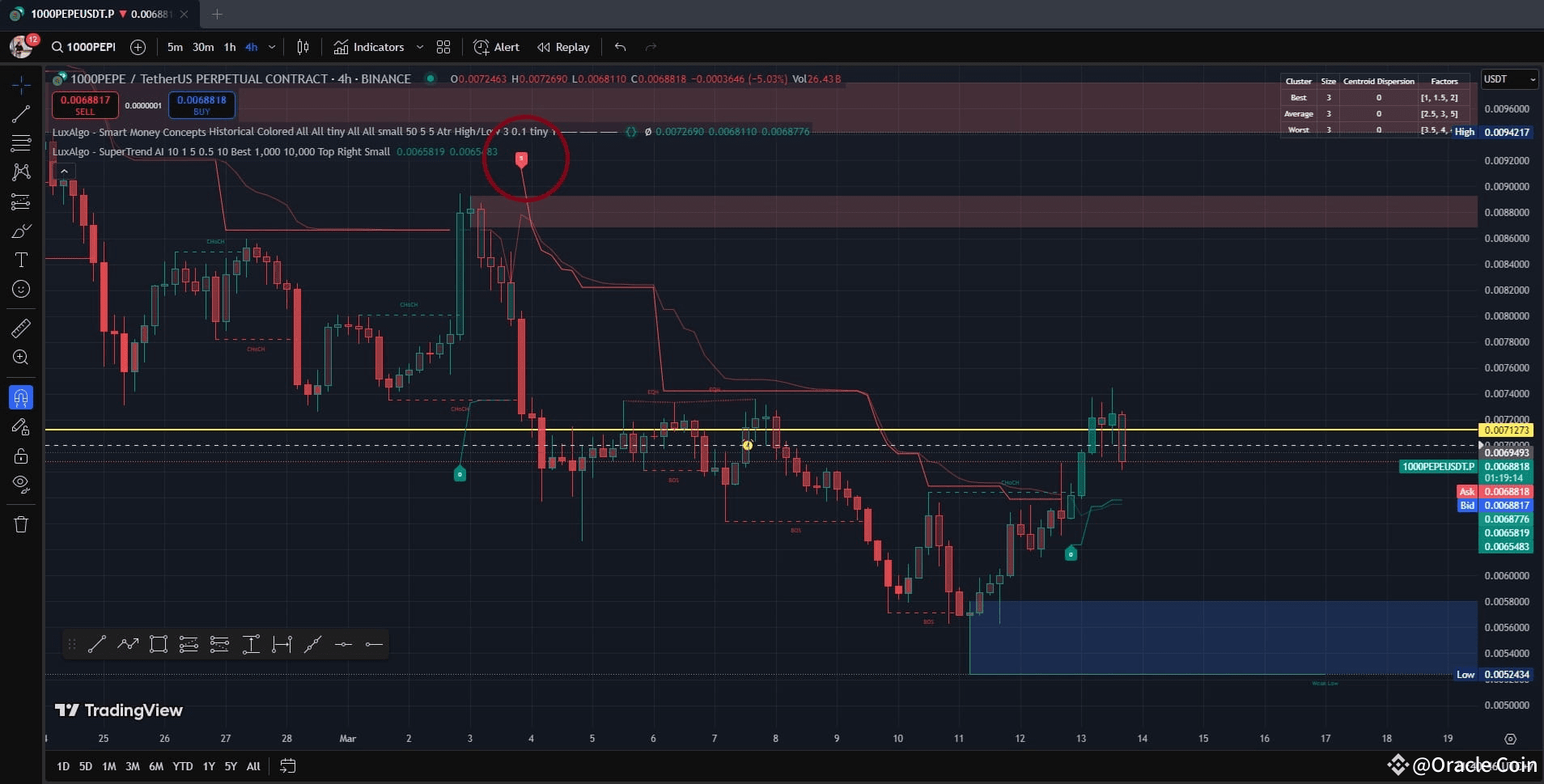Pick the trend line favorite tool

(x=96, y=644)
